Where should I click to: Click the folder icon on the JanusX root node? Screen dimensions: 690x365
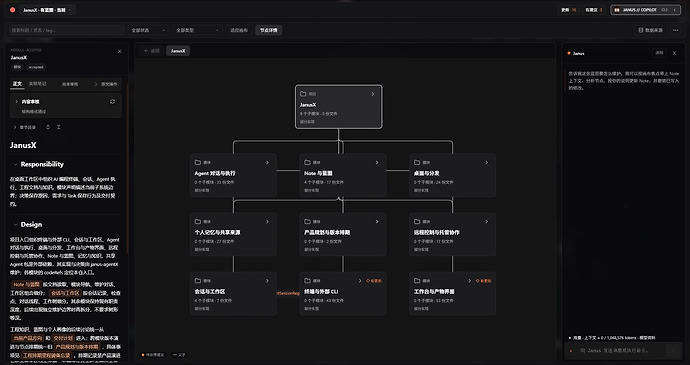point(303,94)
